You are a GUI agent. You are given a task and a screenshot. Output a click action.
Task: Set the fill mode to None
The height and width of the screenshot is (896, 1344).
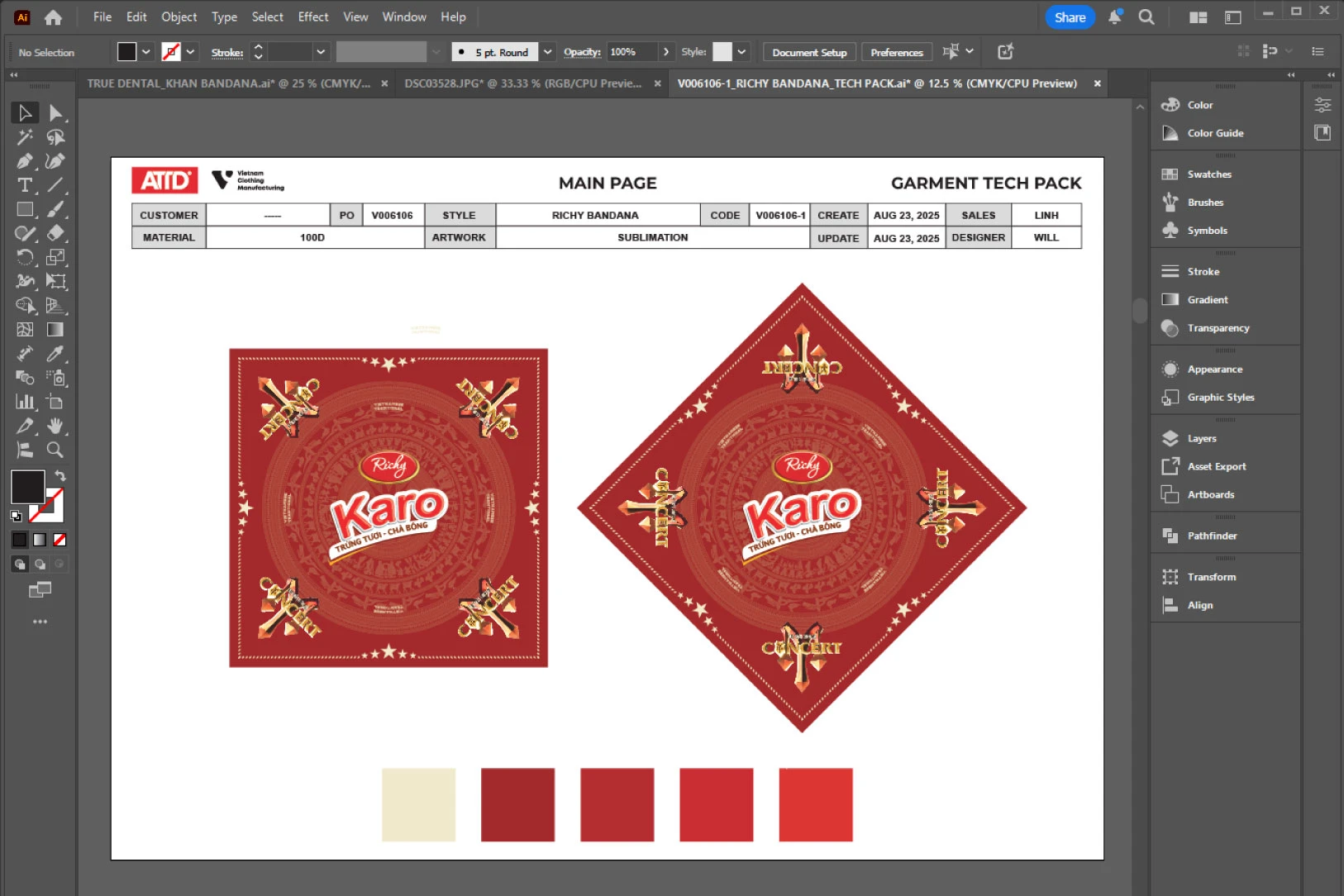(60, 540)
